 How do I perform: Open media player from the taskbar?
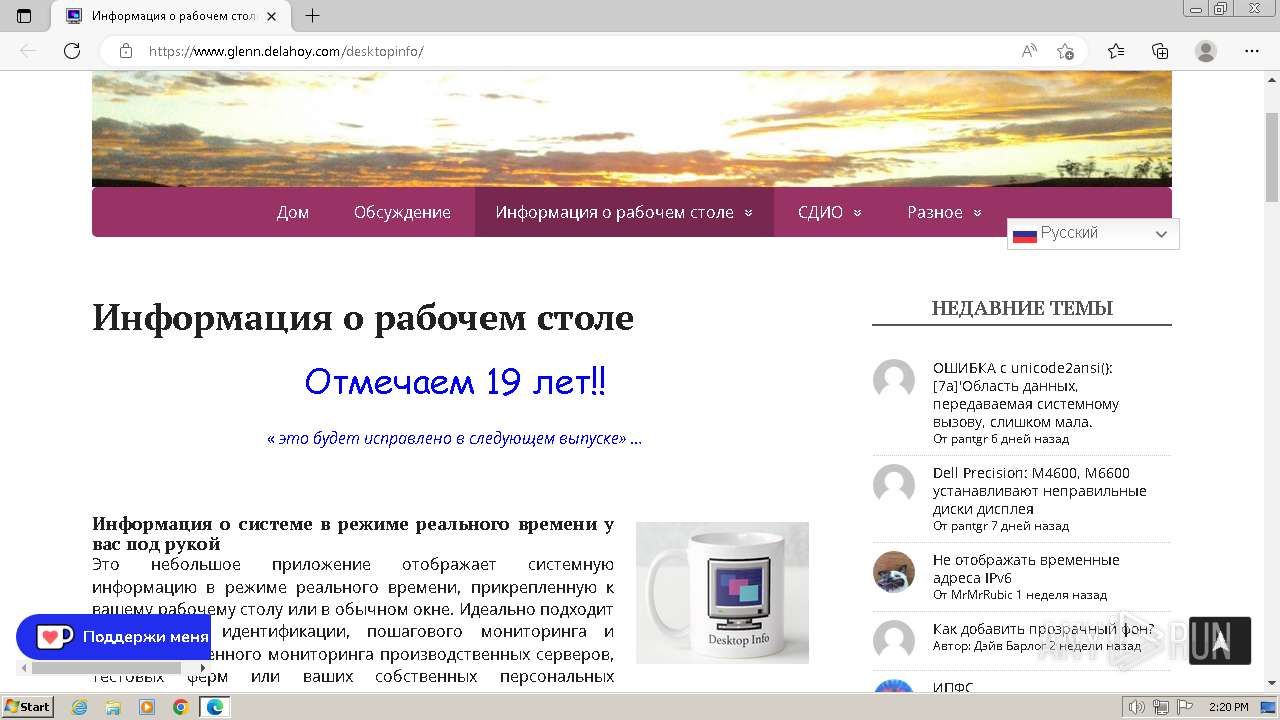coord(147,707)
